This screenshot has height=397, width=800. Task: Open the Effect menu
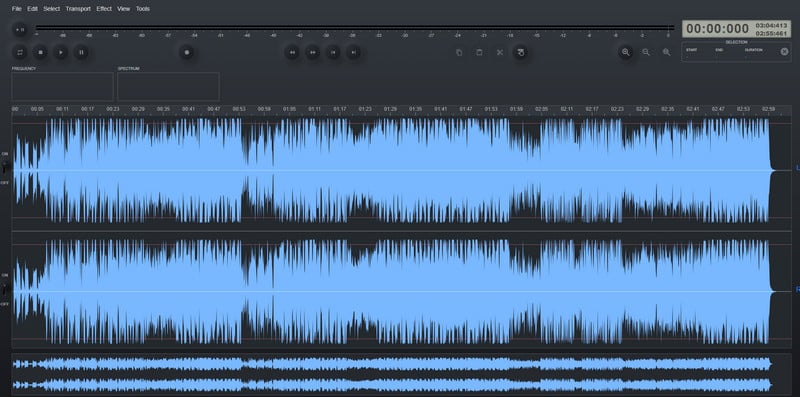point(104,9)
